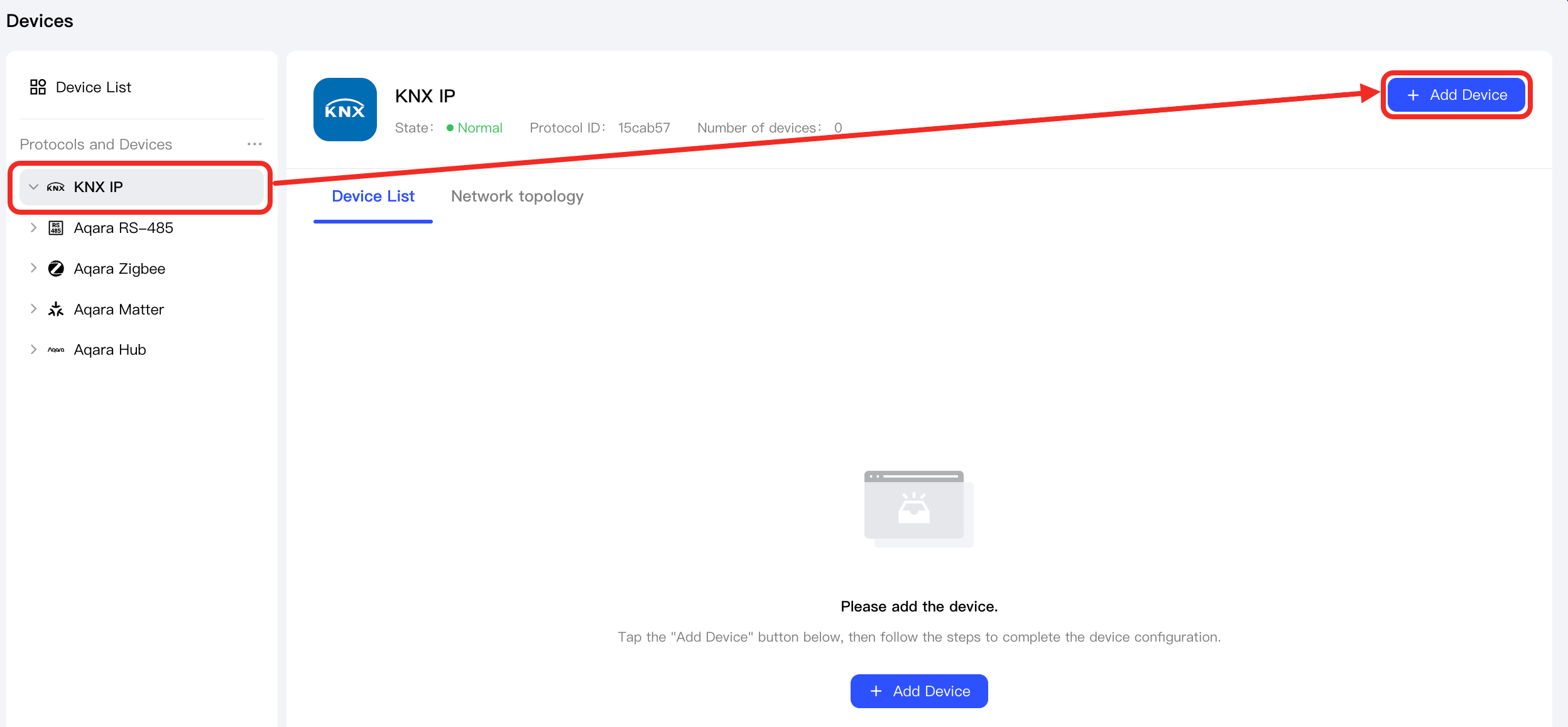Click the Number of devices value 0
This screenshot has width=1568, height=727.
click(x=838, y=128)
